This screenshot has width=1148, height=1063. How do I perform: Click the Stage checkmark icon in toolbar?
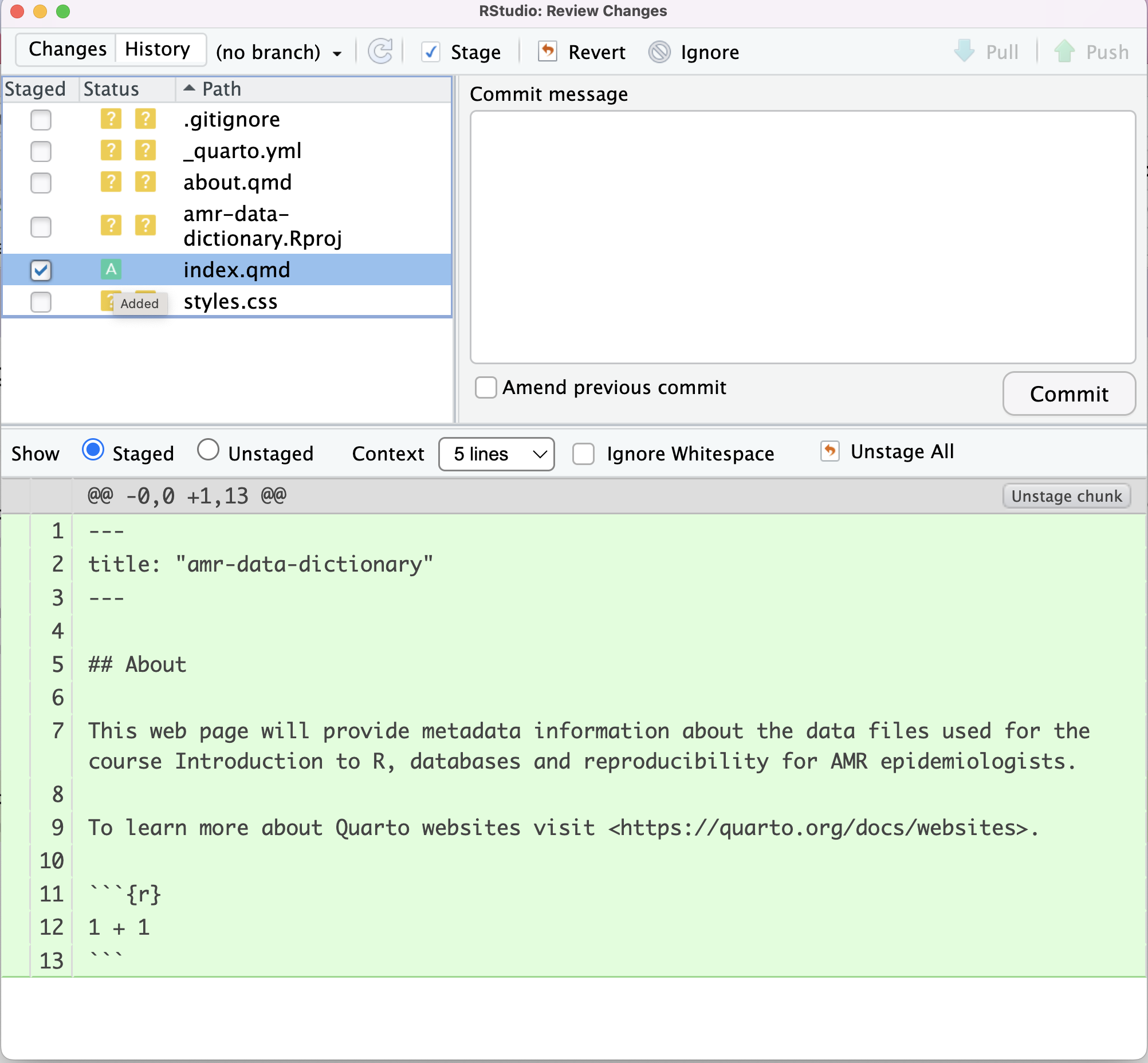[x=430, y=52]
